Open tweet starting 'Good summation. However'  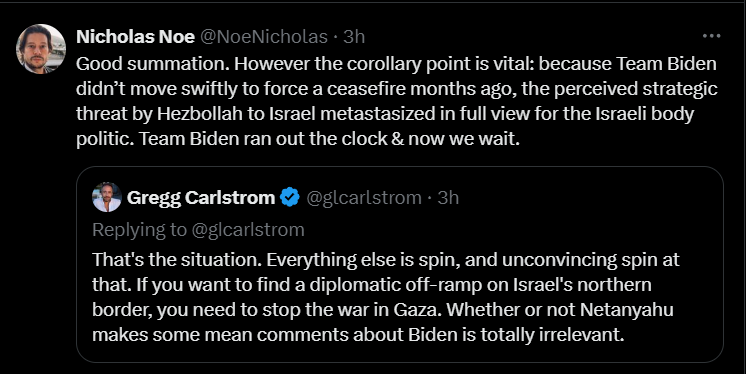(397, 101)
